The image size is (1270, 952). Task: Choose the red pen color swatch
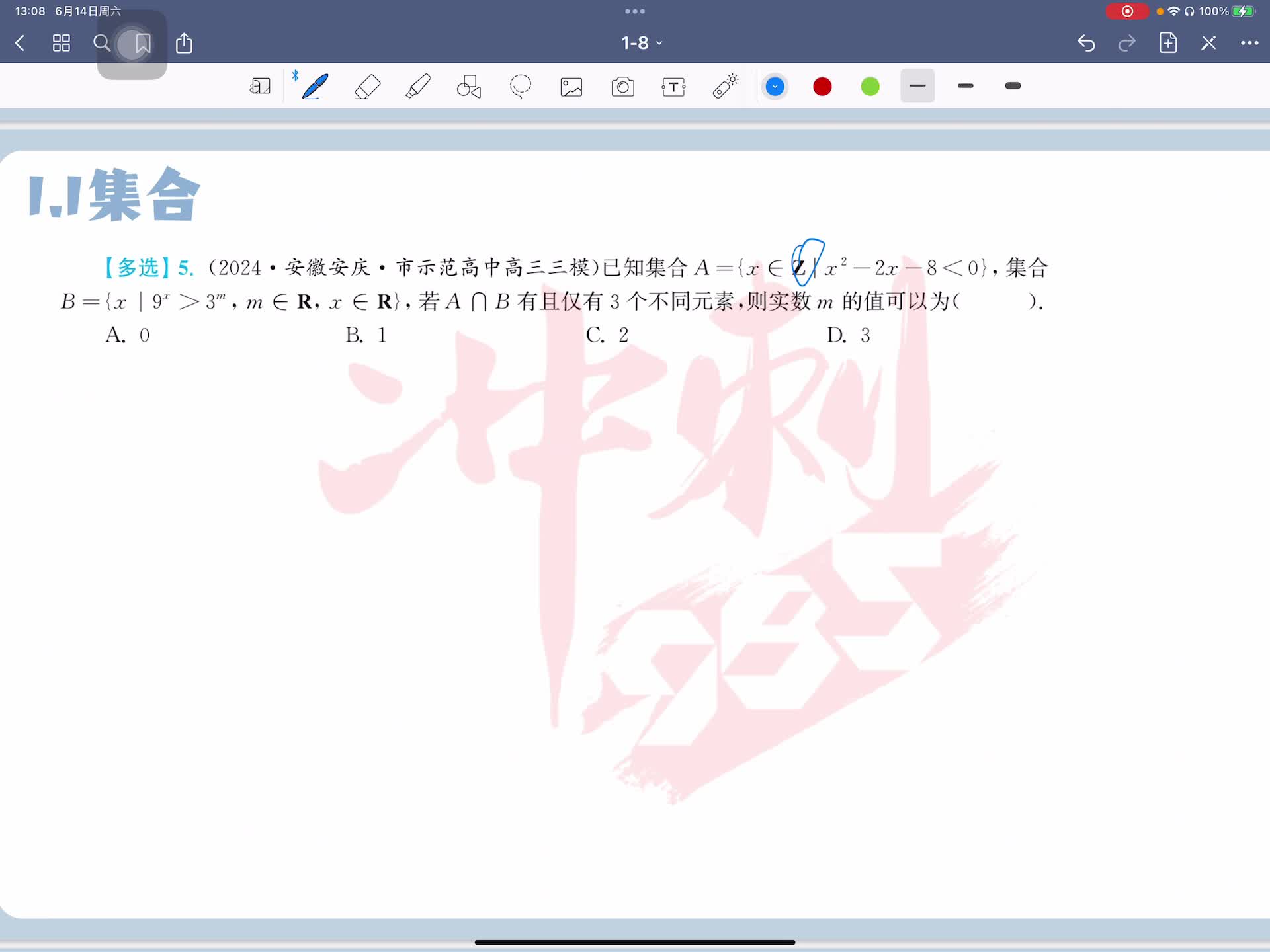pos(822,87)
